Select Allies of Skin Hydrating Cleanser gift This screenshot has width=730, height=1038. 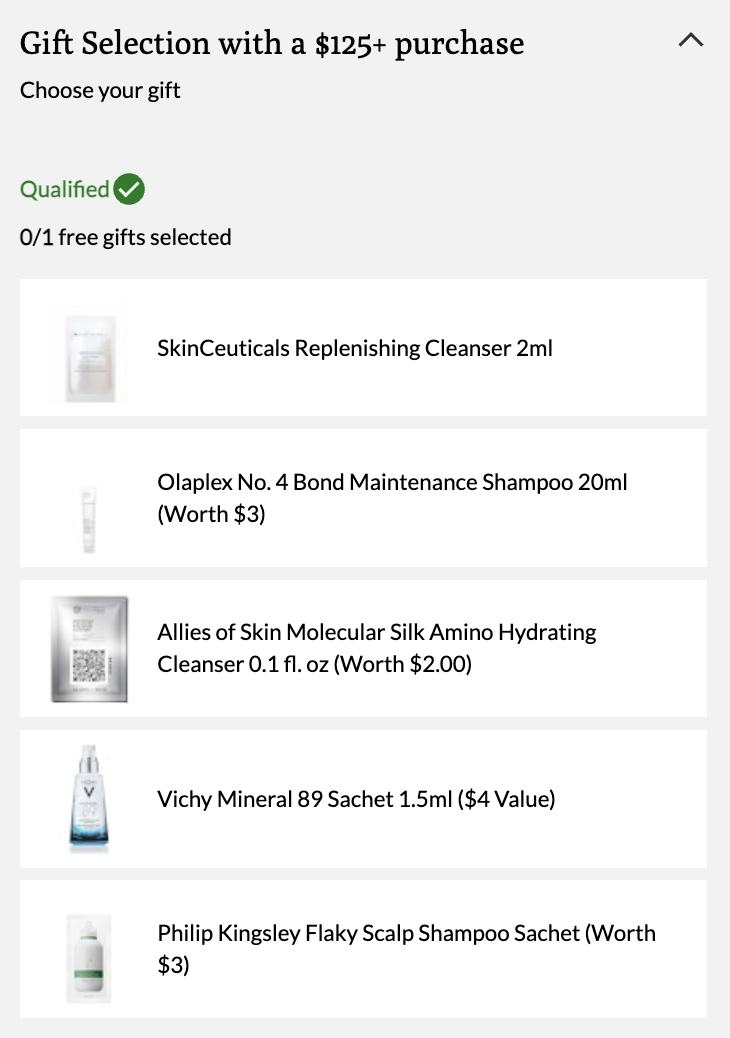[363, 648]
